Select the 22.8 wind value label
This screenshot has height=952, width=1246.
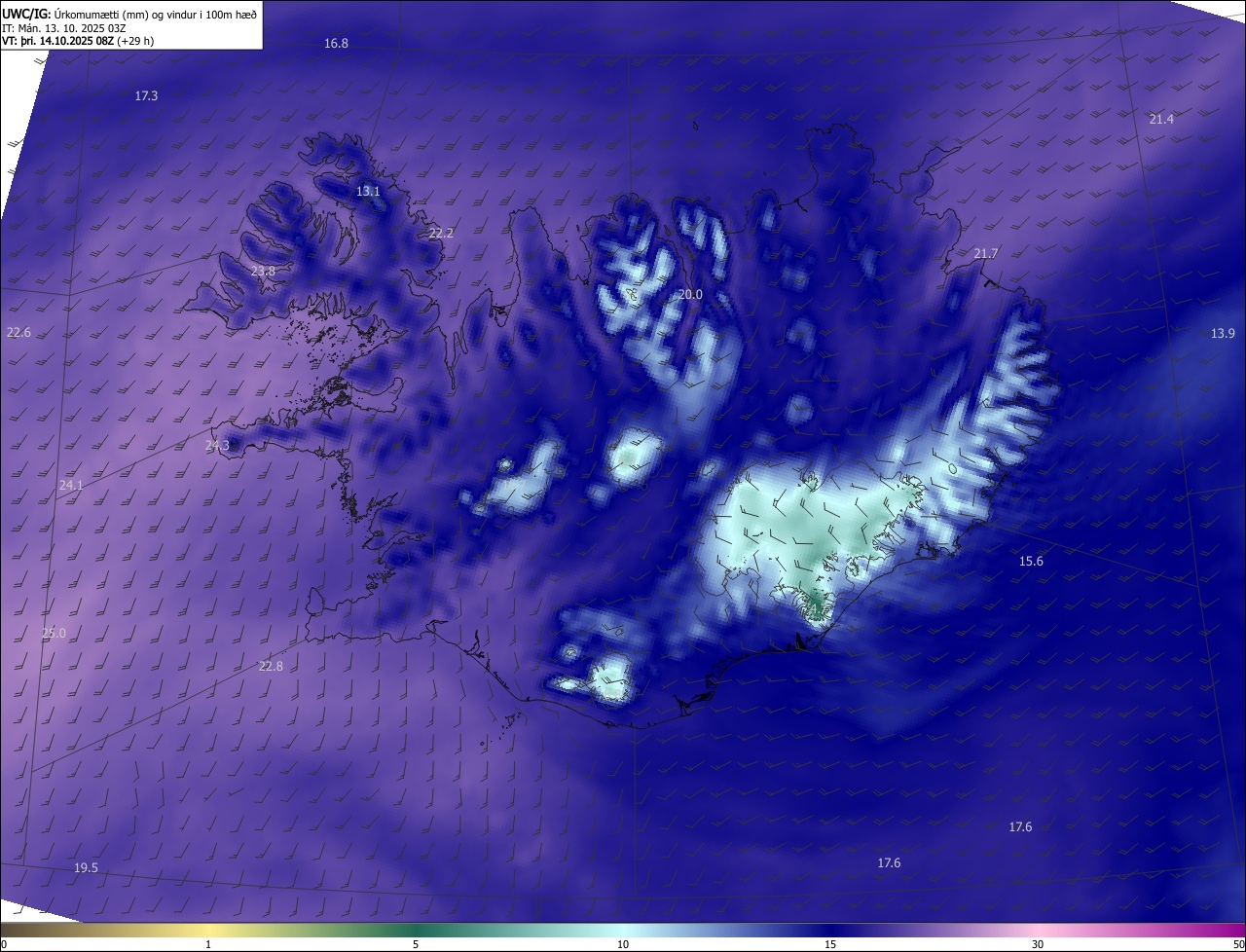click(271, 667)
